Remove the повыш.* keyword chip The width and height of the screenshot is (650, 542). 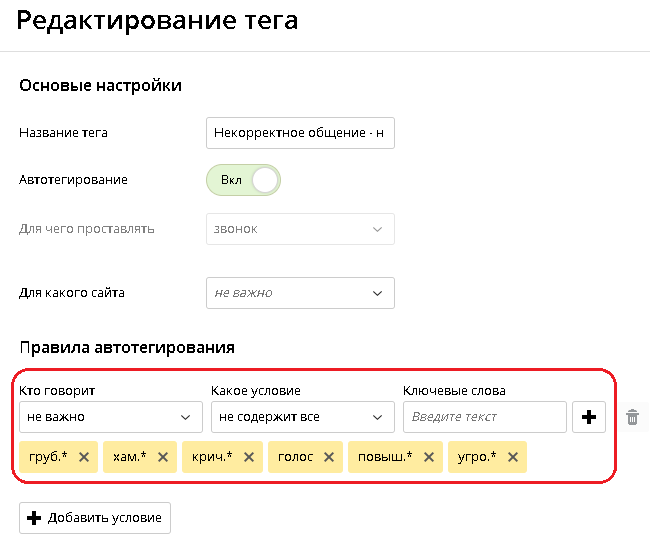click(429, 457)
